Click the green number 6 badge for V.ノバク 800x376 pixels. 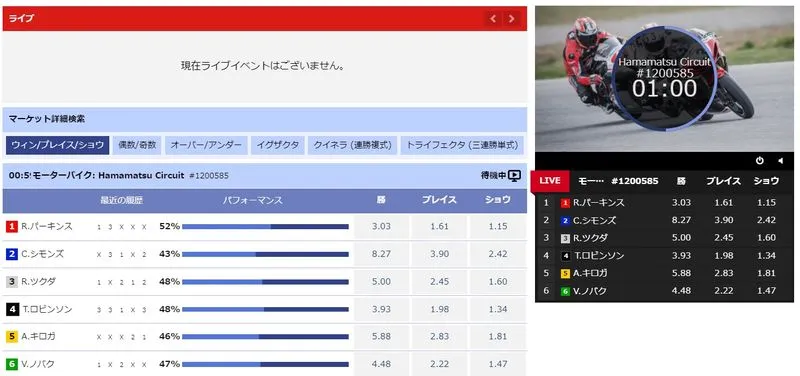(12, 364)
